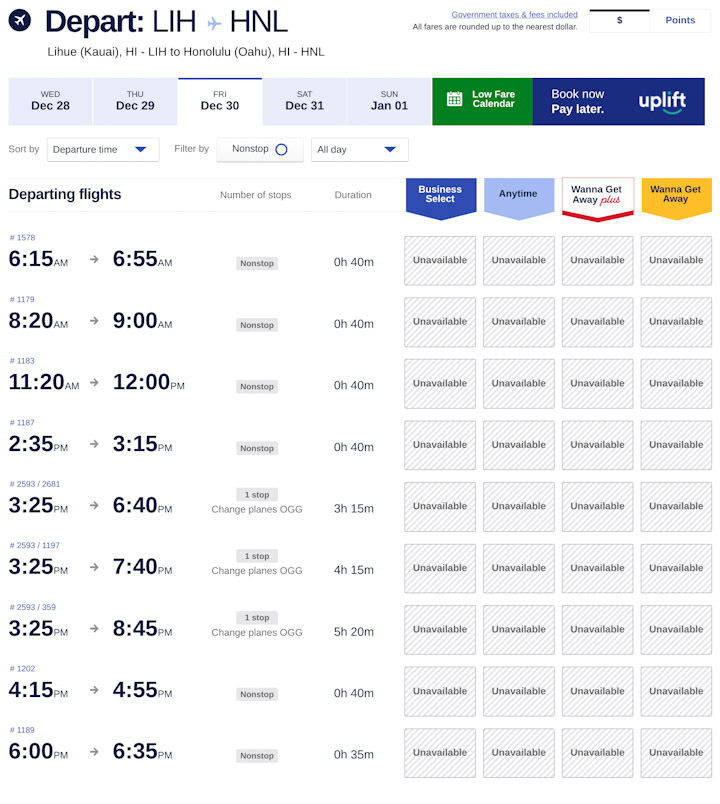Open flight # 1578 details link
Viewport: 720px width, 804px height.
pos(23,238)
